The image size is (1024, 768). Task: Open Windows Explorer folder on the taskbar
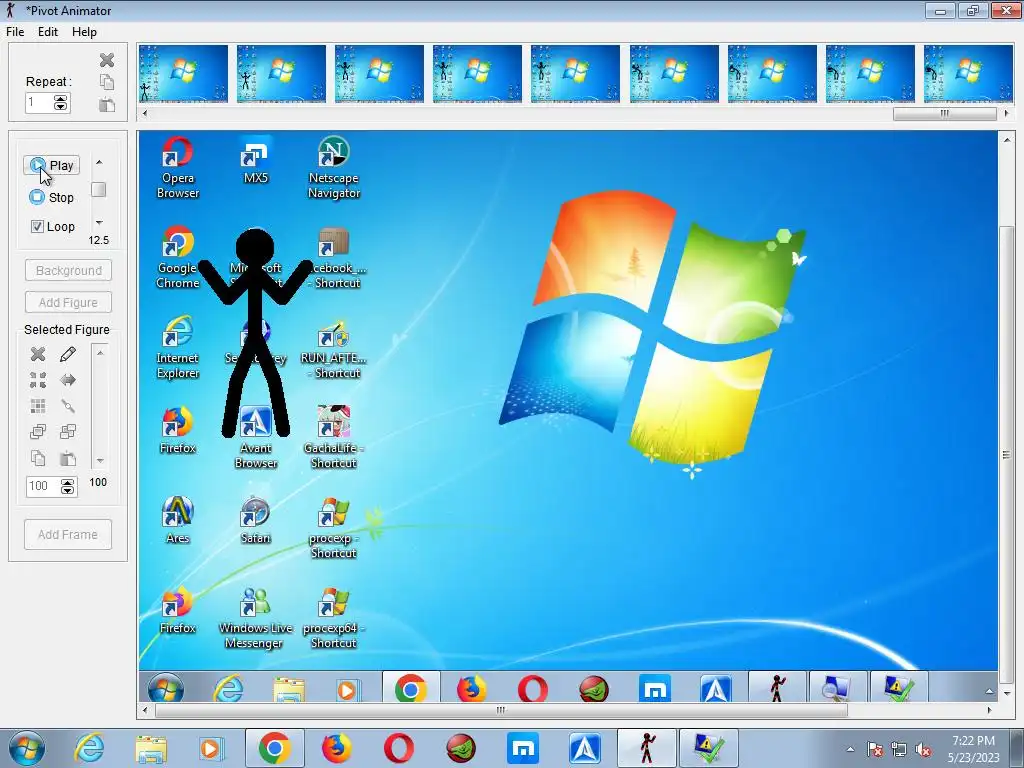pos(151,748)
